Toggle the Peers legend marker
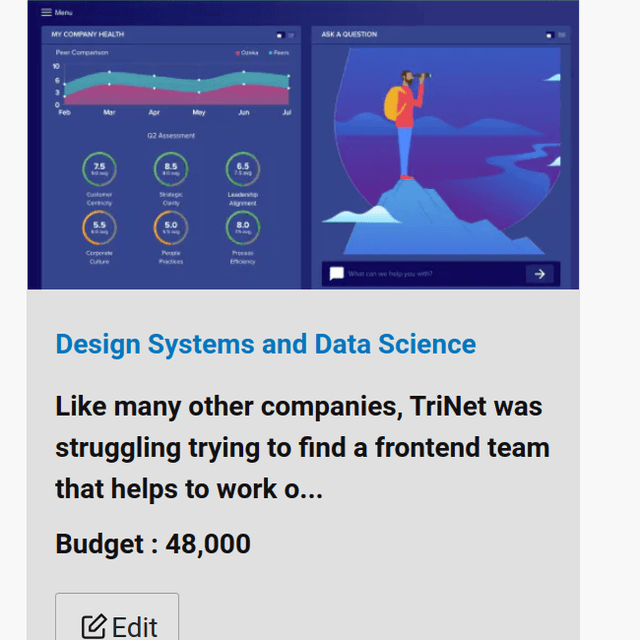Image resolution: width=640 pixels, height=640 pixels. [270, 53]
